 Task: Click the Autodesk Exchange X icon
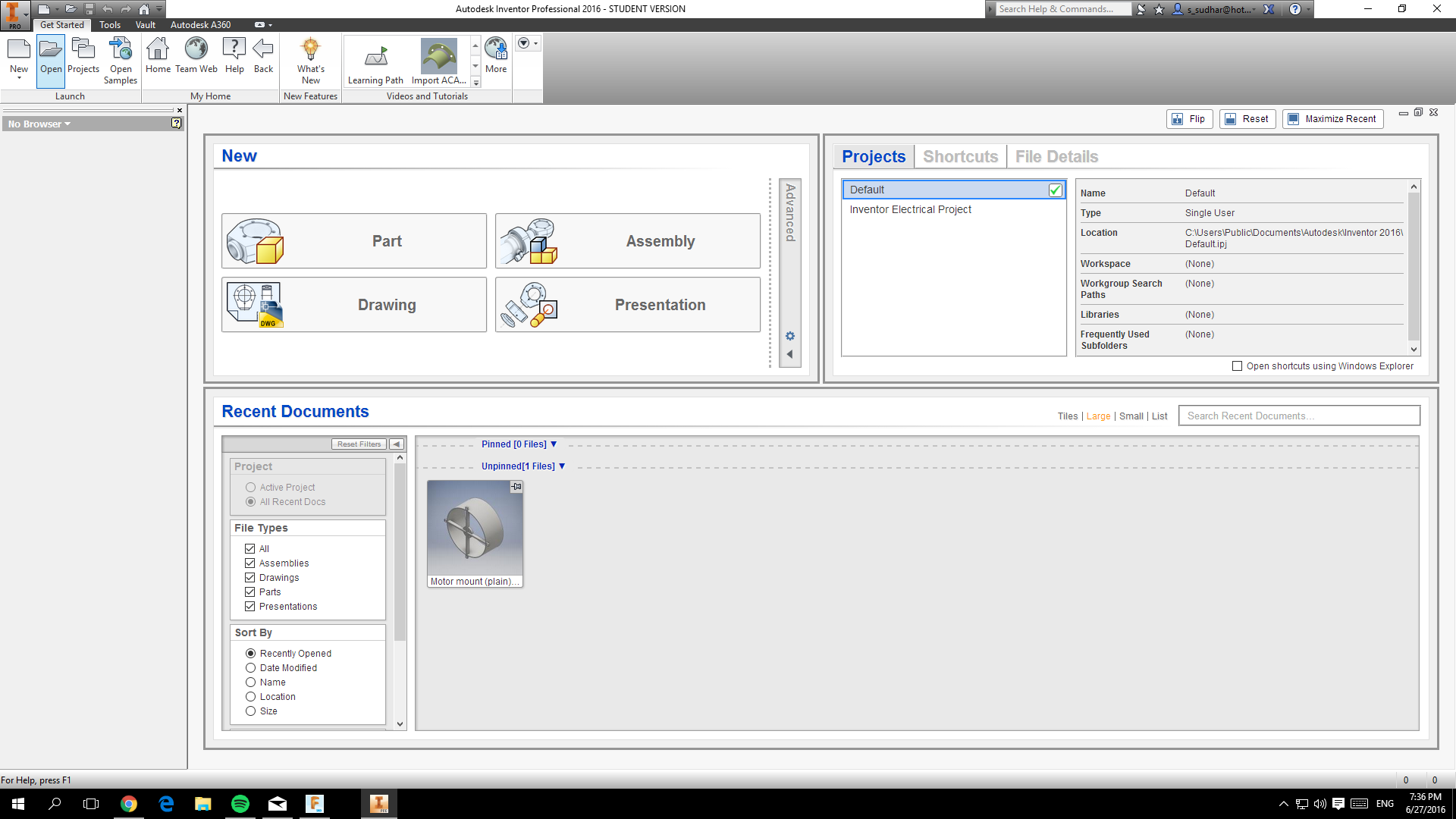[x=1269, y=9]
